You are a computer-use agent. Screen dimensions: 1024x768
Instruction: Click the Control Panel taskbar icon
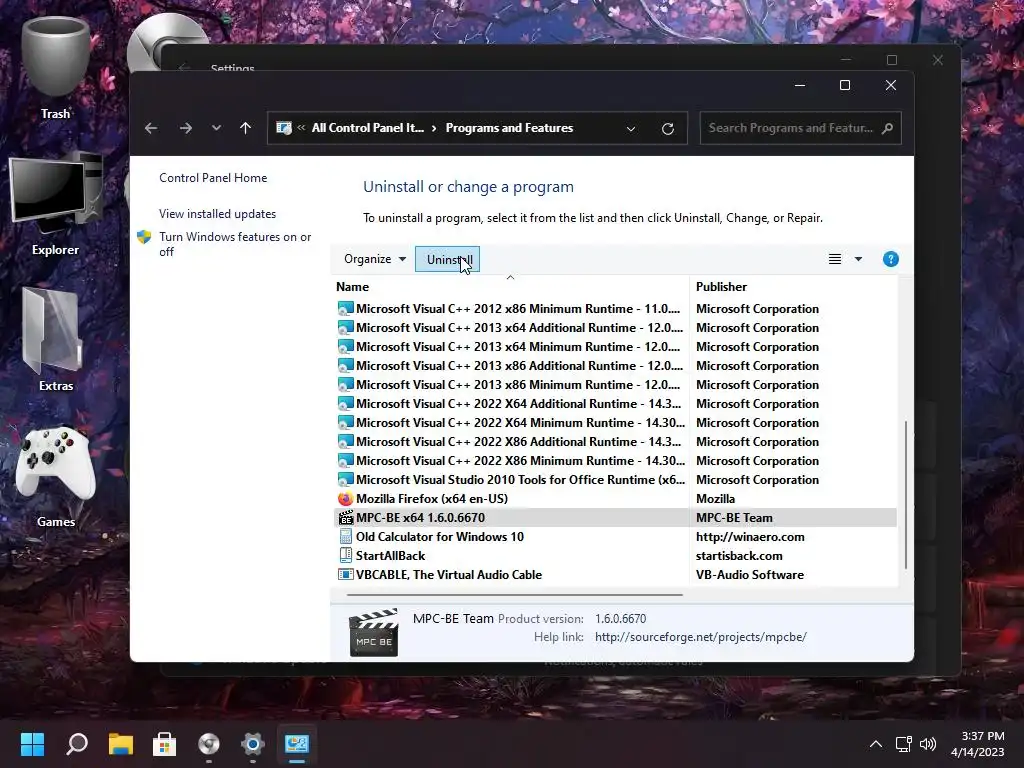click(x=296, y=744)
